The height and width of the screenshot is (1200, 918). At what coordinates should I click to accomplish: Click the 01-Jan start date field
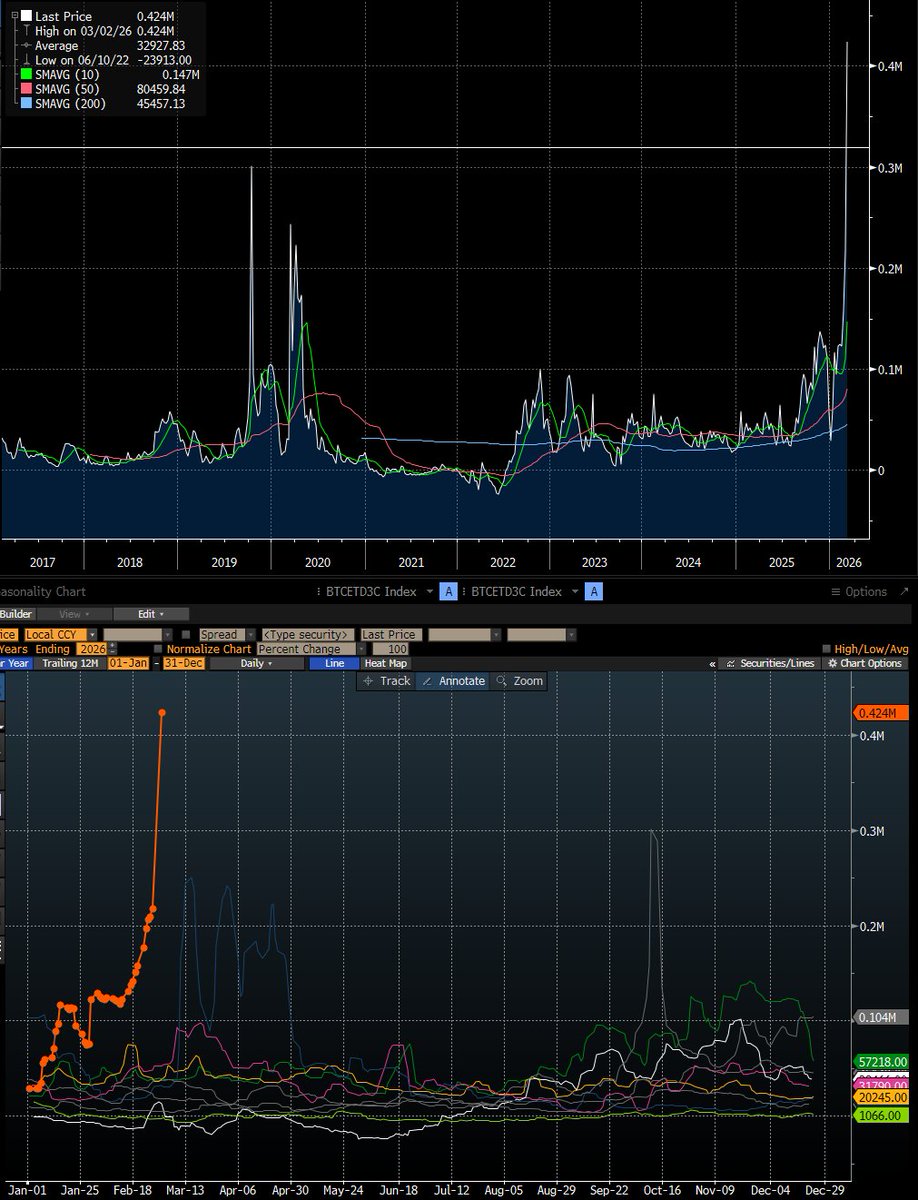coord(128,663)
